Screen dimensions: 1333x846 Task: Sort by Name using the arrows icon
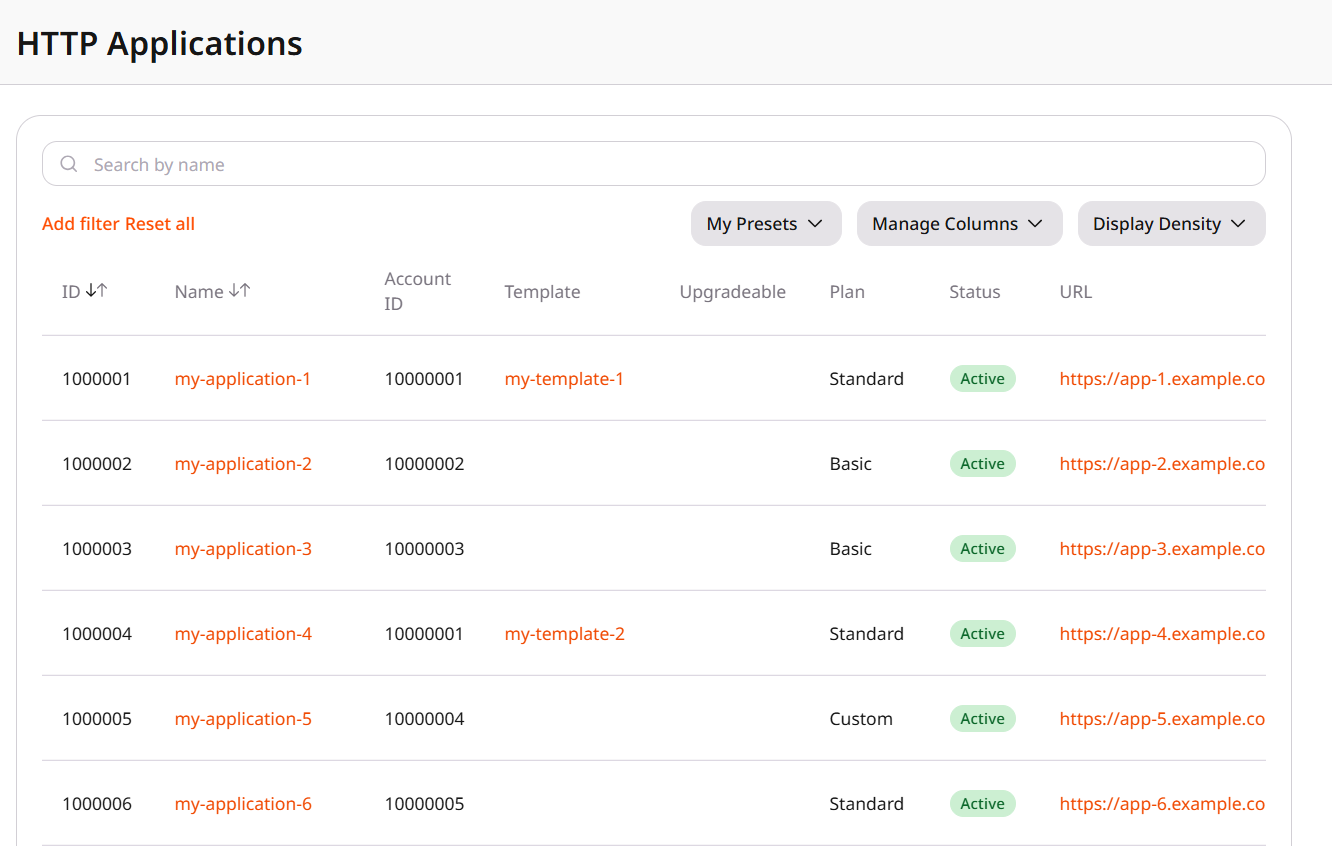pyautogui.click(x=240, y=291)
